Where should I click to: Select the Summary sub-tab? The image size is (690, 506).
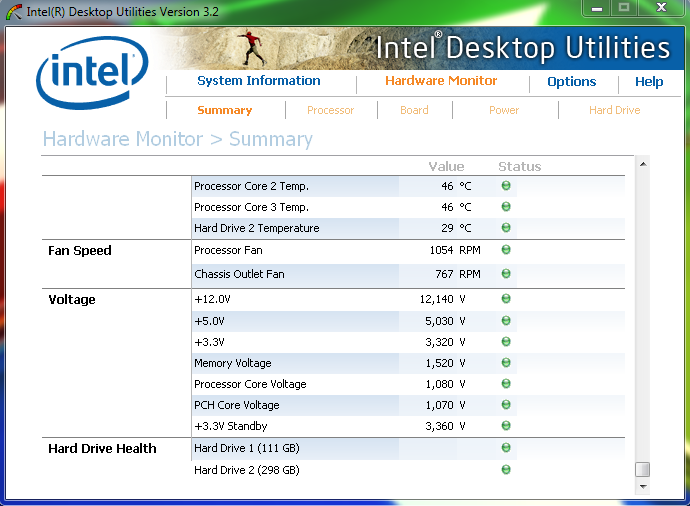click(x=224, y=110)
